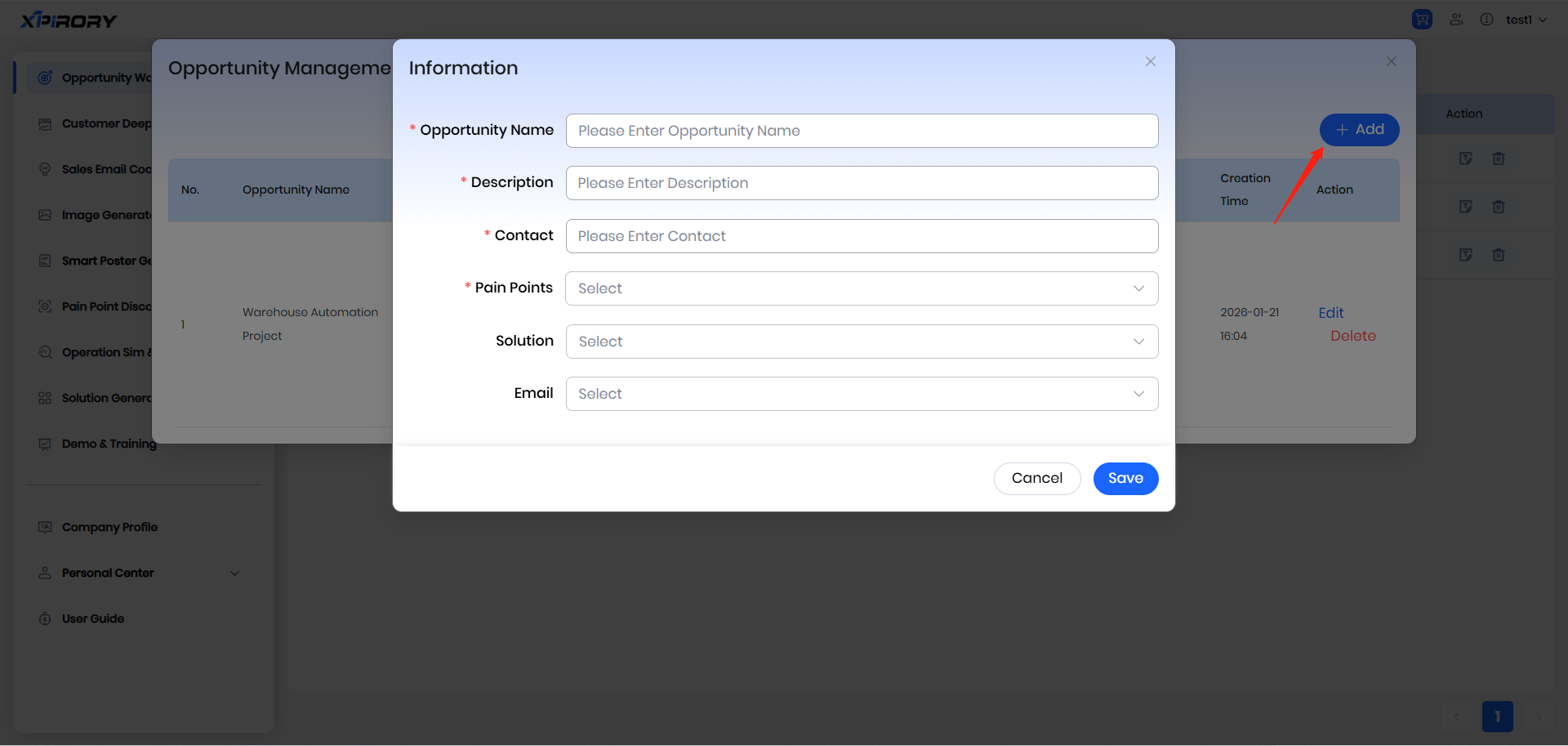Click the users icon in top bar

click(1456, 20)
